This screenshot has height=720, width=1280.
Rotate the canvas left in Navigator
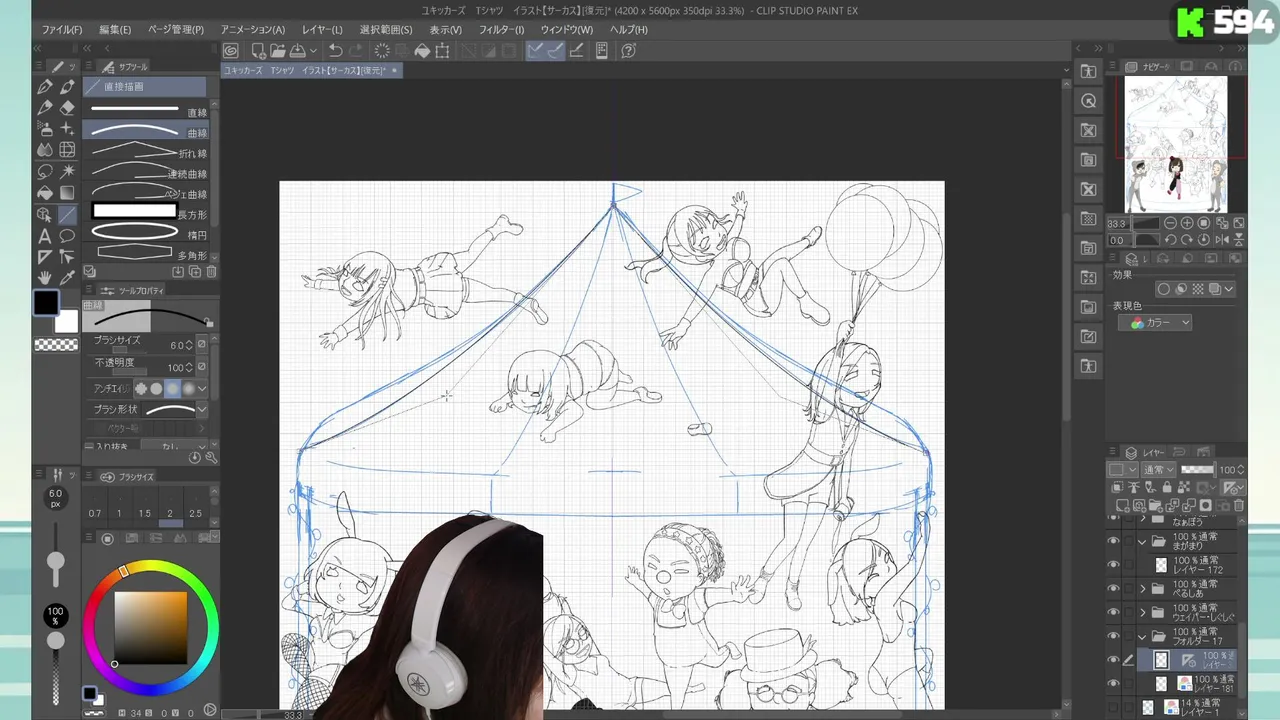[1170, 240]
